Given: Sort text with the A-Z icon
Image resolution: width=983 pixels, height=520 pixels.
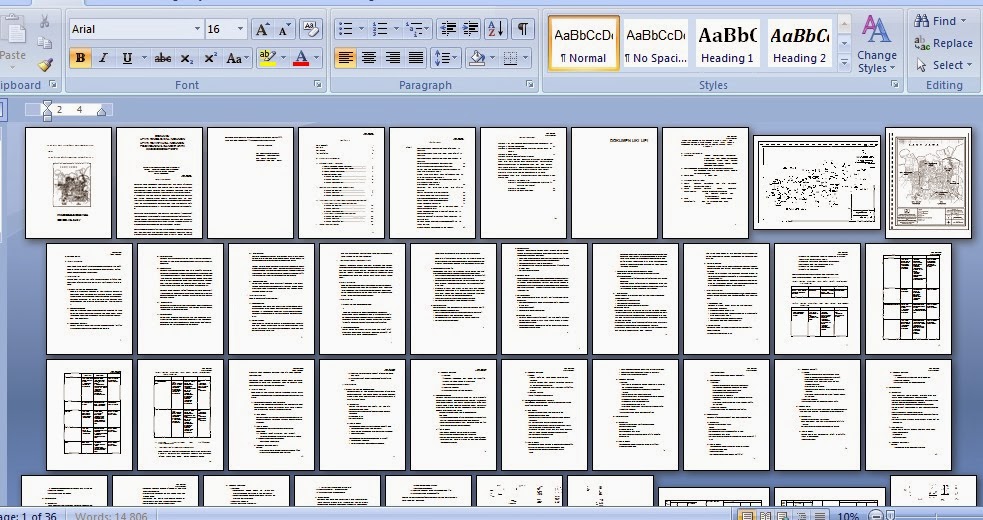Looking at the screenshot, I should click(x=495, y=29).
